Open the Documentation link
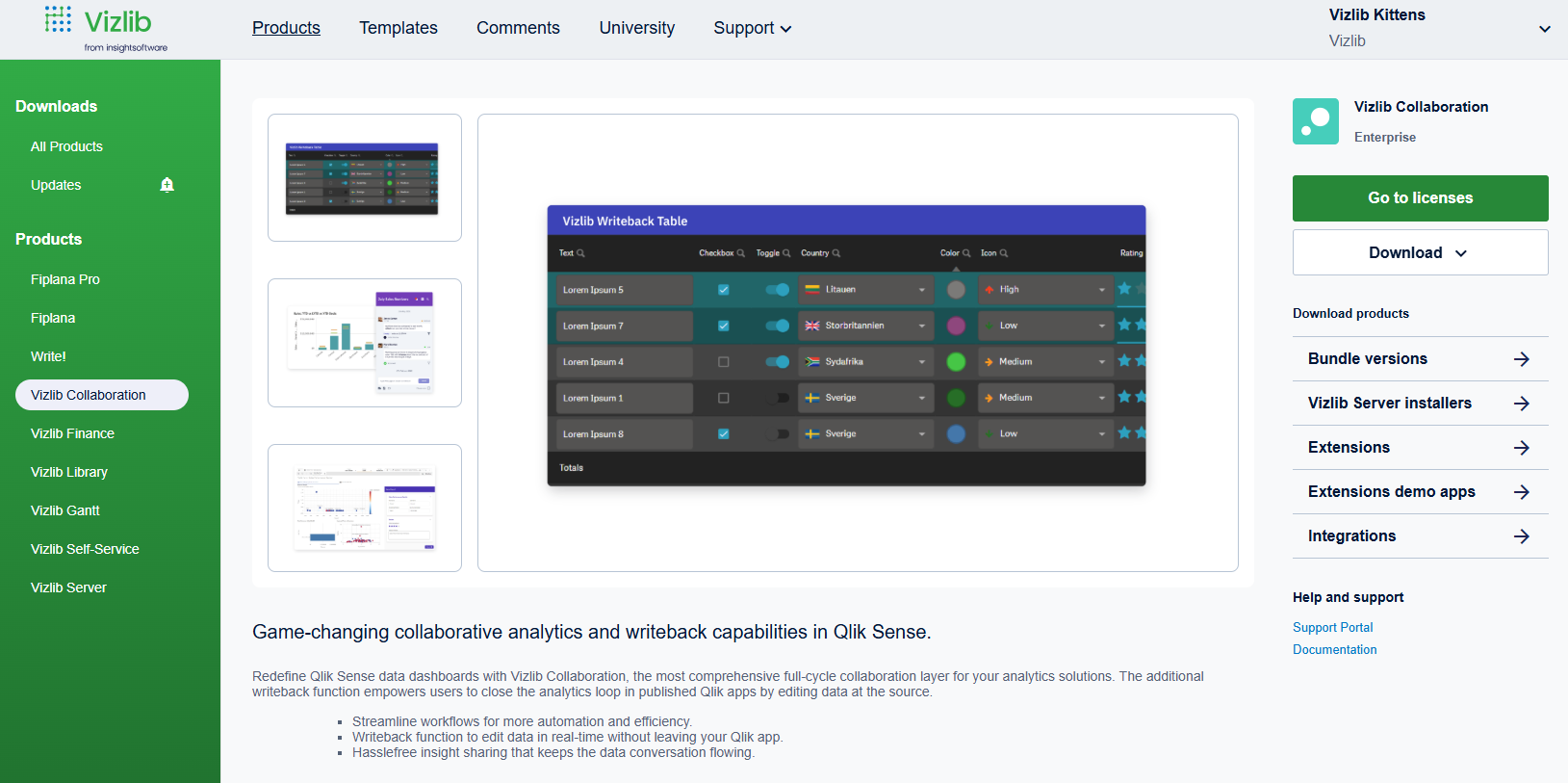This screenshot has width=1568, height=783. (x=1334, y=649)
